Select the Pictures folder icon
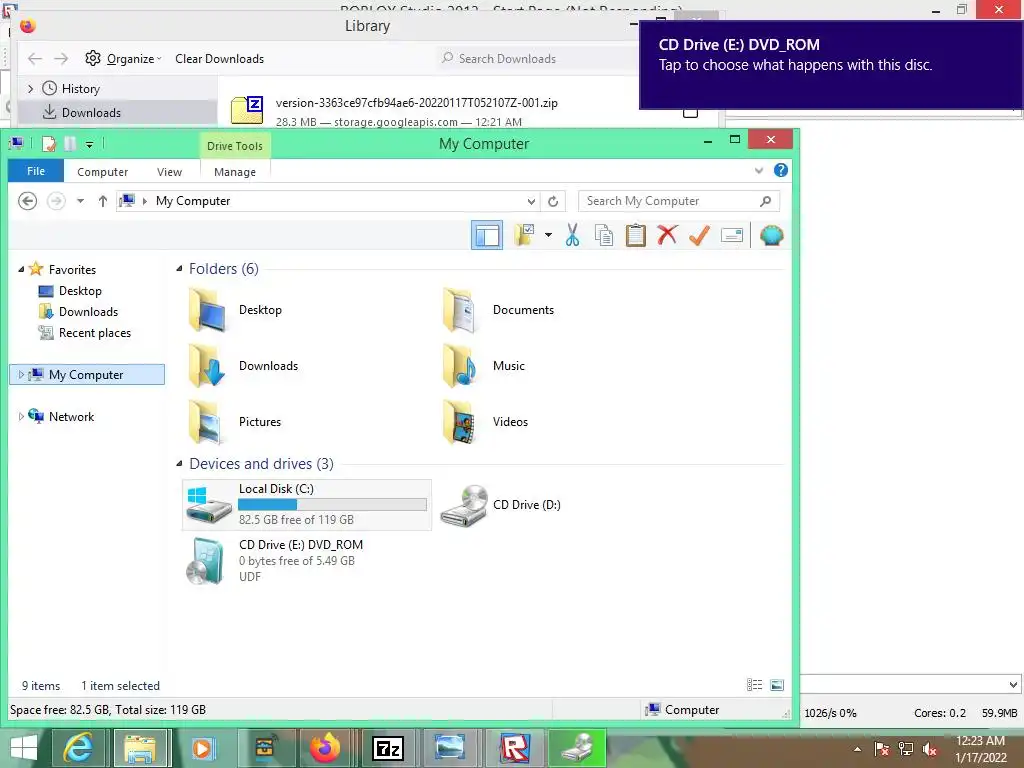This screenshot has height=768, width=1024. (x=208, y=422)
